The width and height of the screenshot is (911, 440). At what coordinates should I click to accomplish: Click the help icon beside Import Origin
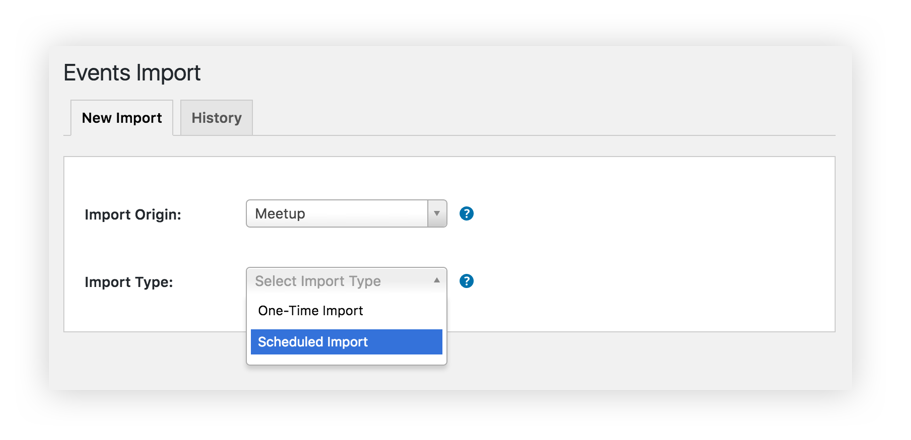(467, 214)
